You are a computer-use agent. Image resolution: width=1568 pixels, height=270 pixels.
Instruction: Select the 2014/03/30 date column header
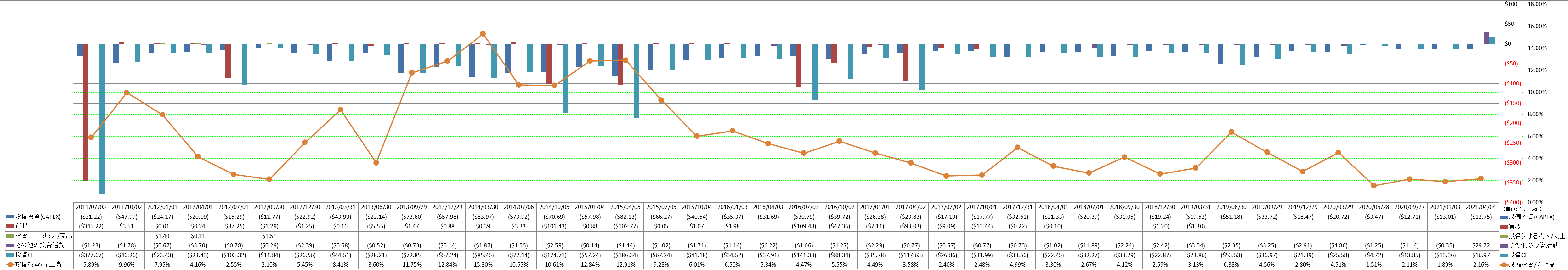pos(483,207)
